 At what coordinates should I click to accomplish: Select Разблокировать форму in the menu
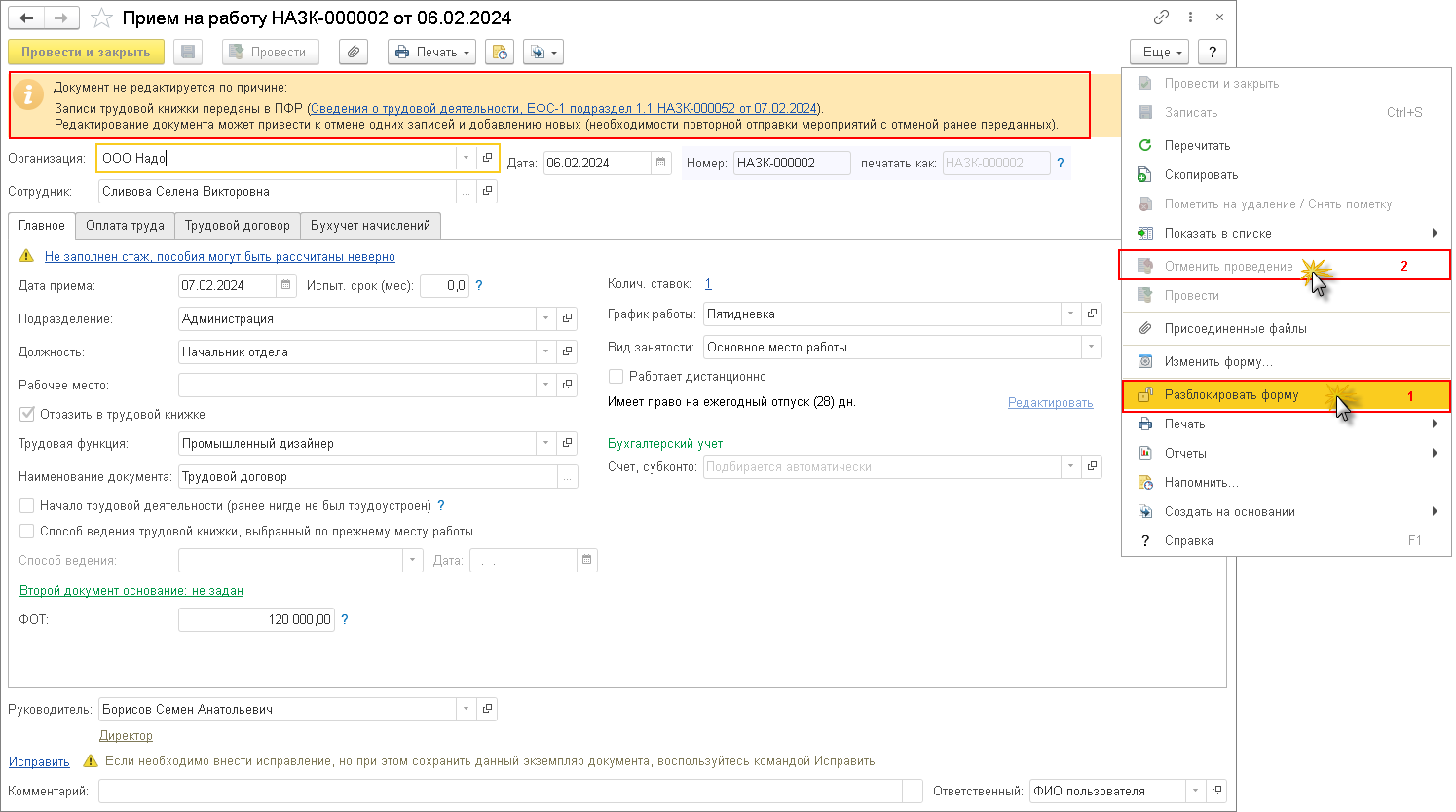1231,395
